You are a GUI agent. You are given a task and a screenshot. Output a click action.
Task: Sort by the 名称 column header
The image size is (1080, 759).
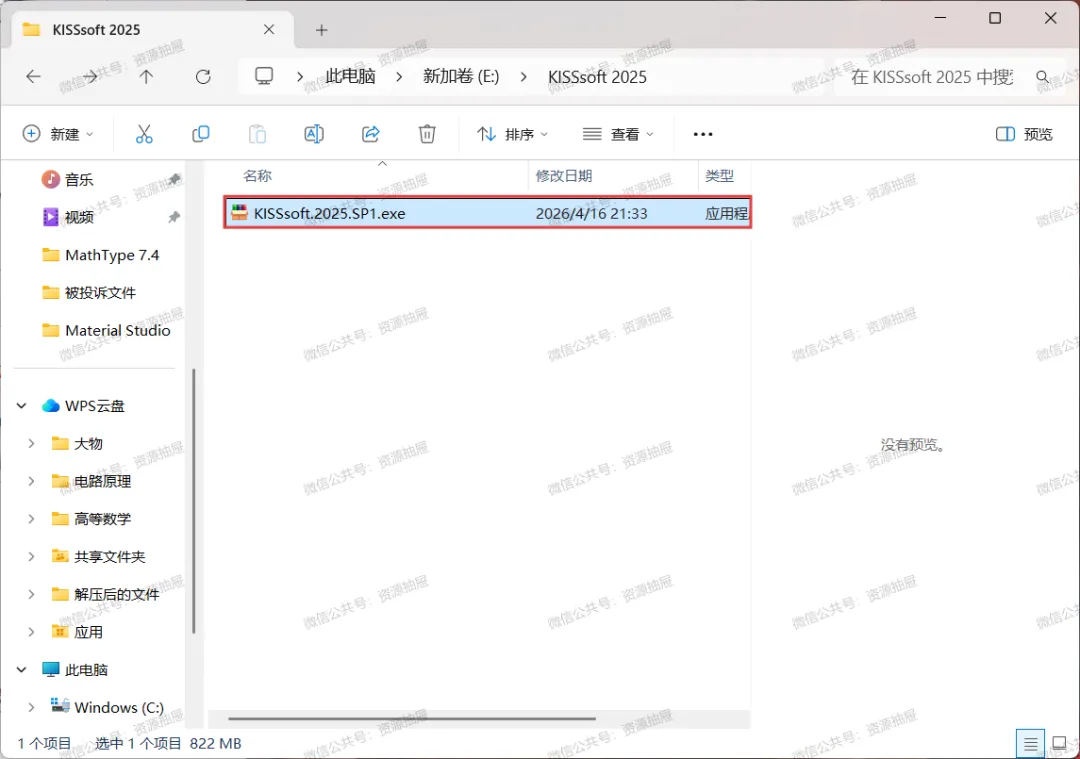point(257,176)
